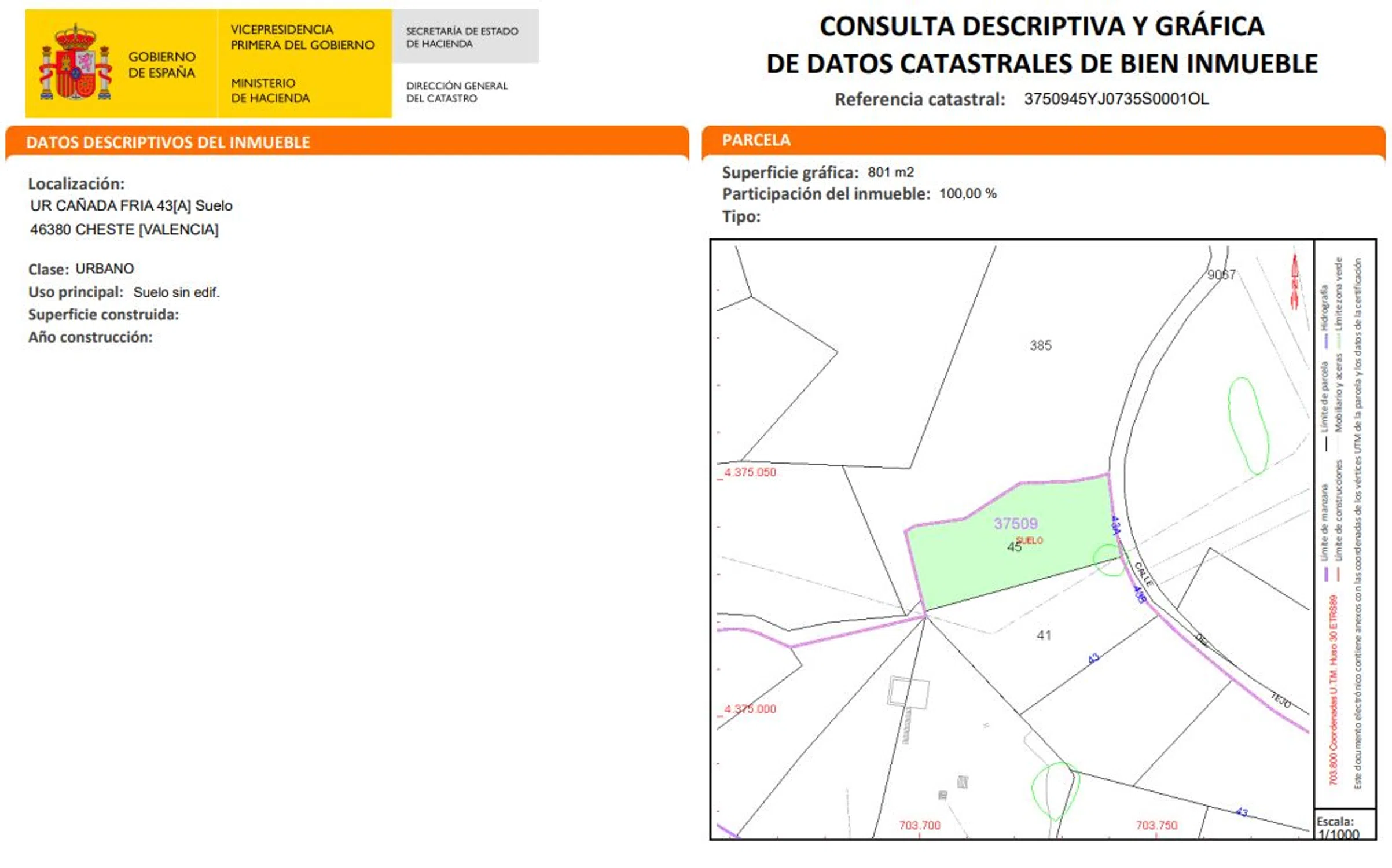Click the red north arrow on map

[1295, 282]
